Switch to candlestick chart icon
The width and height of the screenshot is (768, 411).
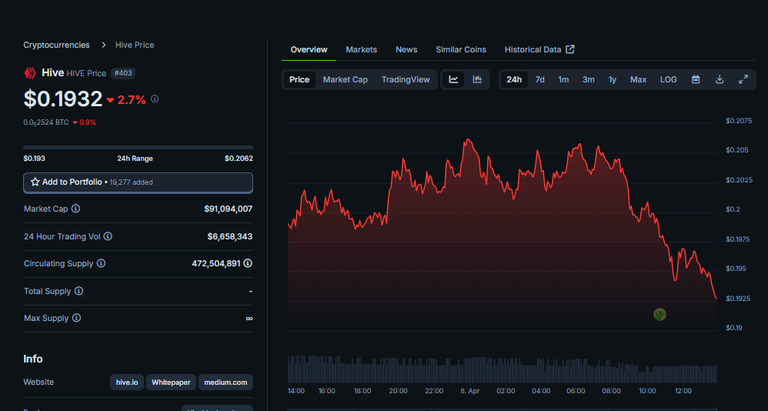tap(477, 79)
